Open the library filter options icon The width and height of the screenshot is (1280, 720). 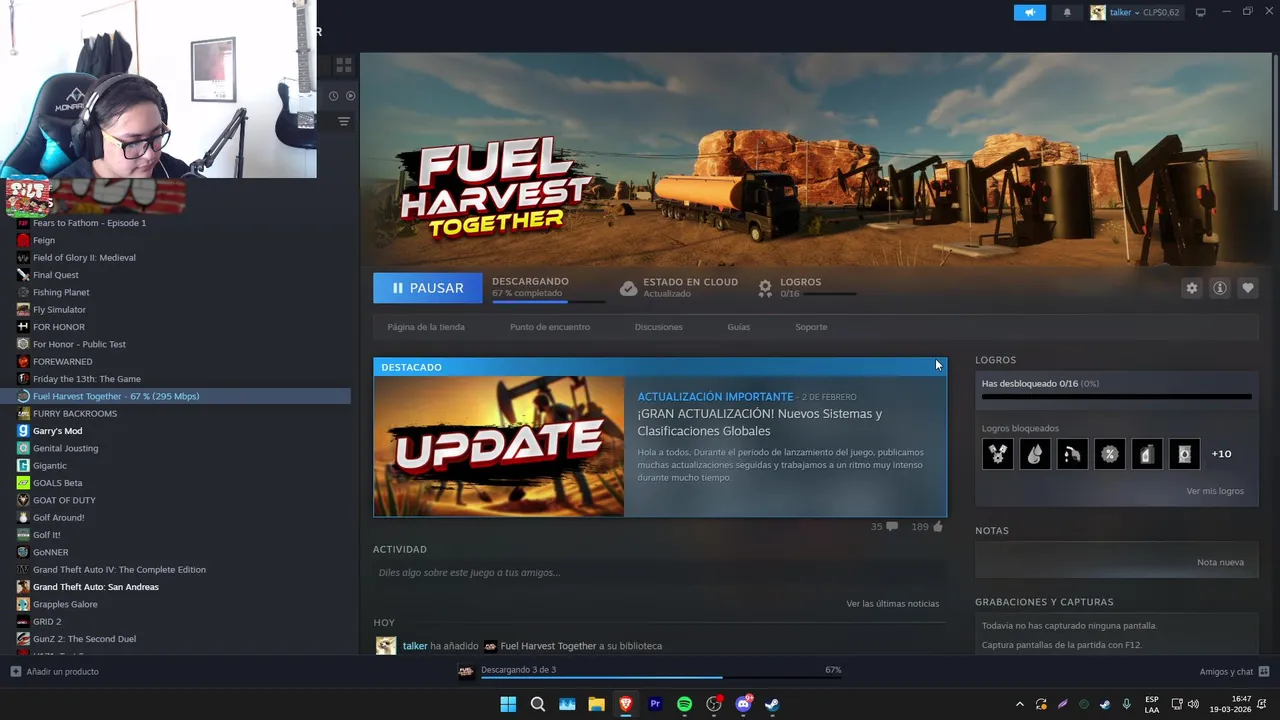pos(343,121)
